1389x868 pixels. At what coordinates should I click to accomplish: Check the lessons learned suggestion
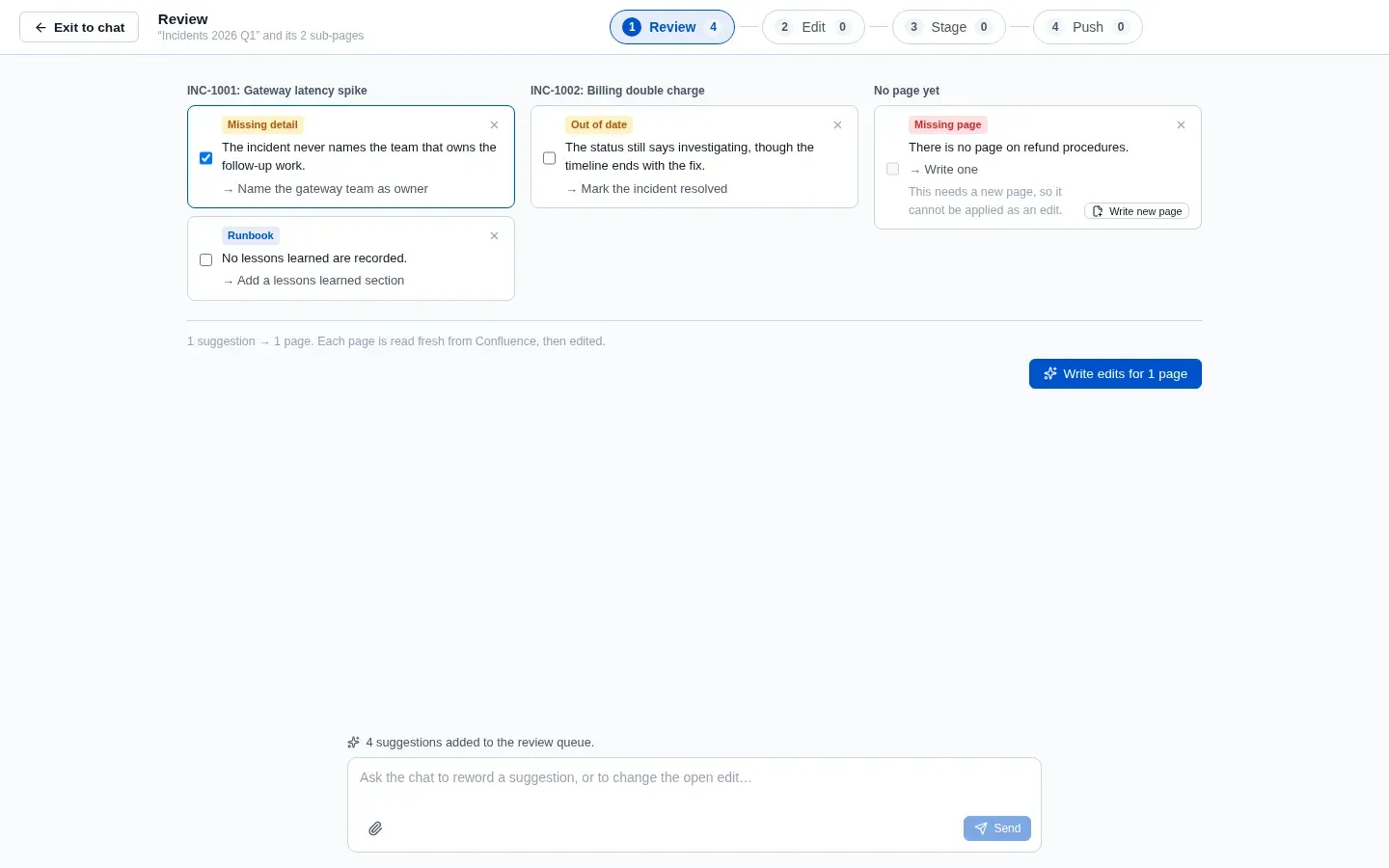[x=205, y=259]
